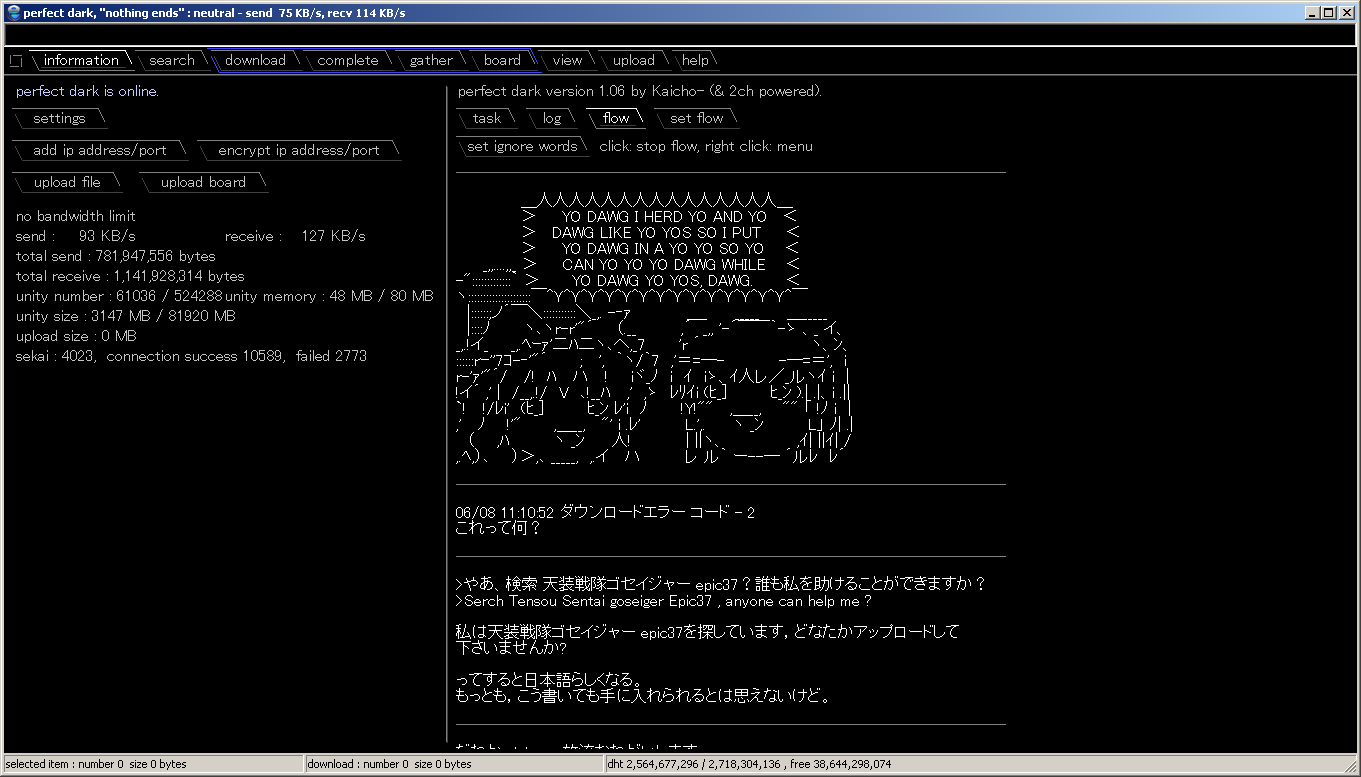
Task: Click selected item status bar entry
Action: (x=152, y=764)
